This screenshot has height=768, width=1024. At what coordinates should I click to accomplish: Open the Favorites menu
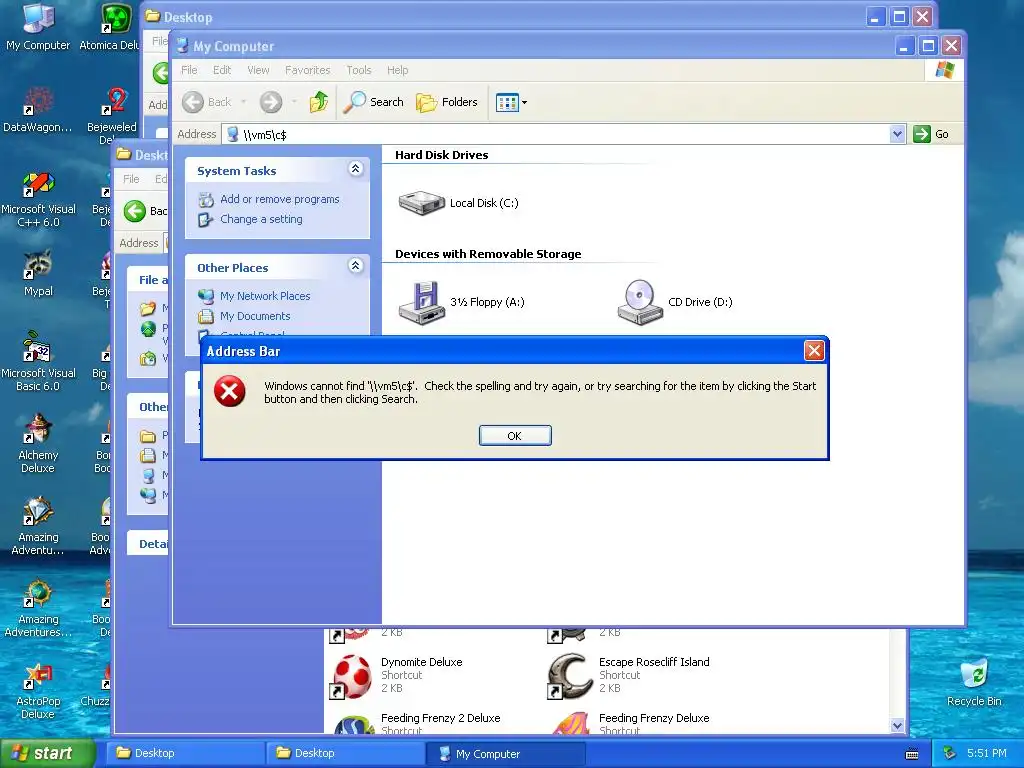(x=308, y=70)
